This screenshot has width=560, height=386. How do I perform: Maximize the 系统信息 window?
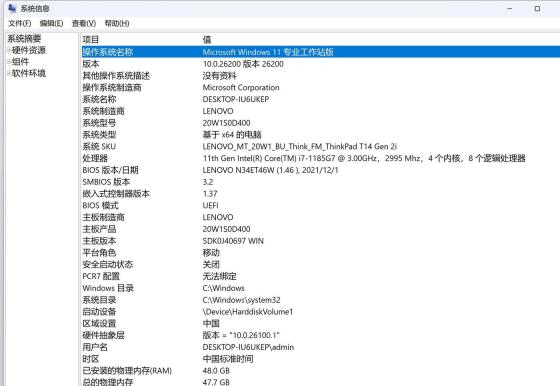(x=537, y=8)
